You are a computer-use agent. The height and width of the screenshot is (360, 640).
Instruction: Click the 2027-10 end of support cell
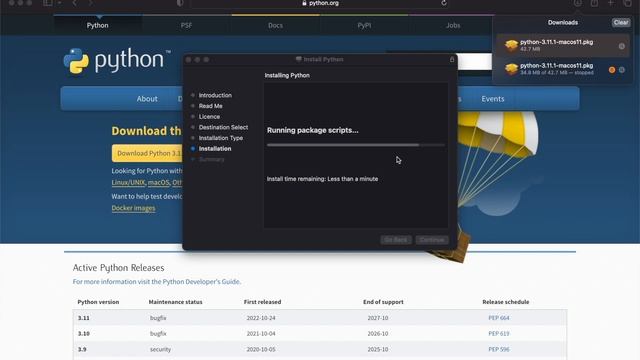tap(378, 318)
